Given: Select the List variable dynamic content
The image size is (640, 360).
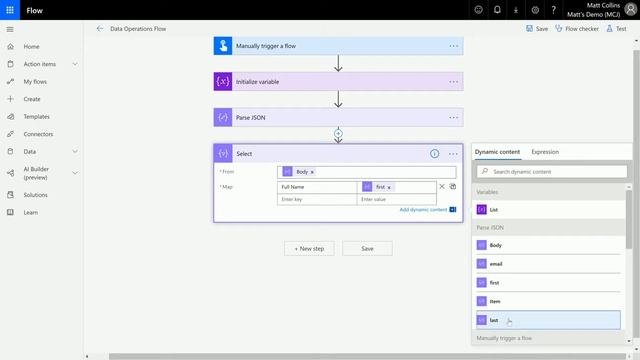Looking at the screenshot, I should (x=549, y=209).
